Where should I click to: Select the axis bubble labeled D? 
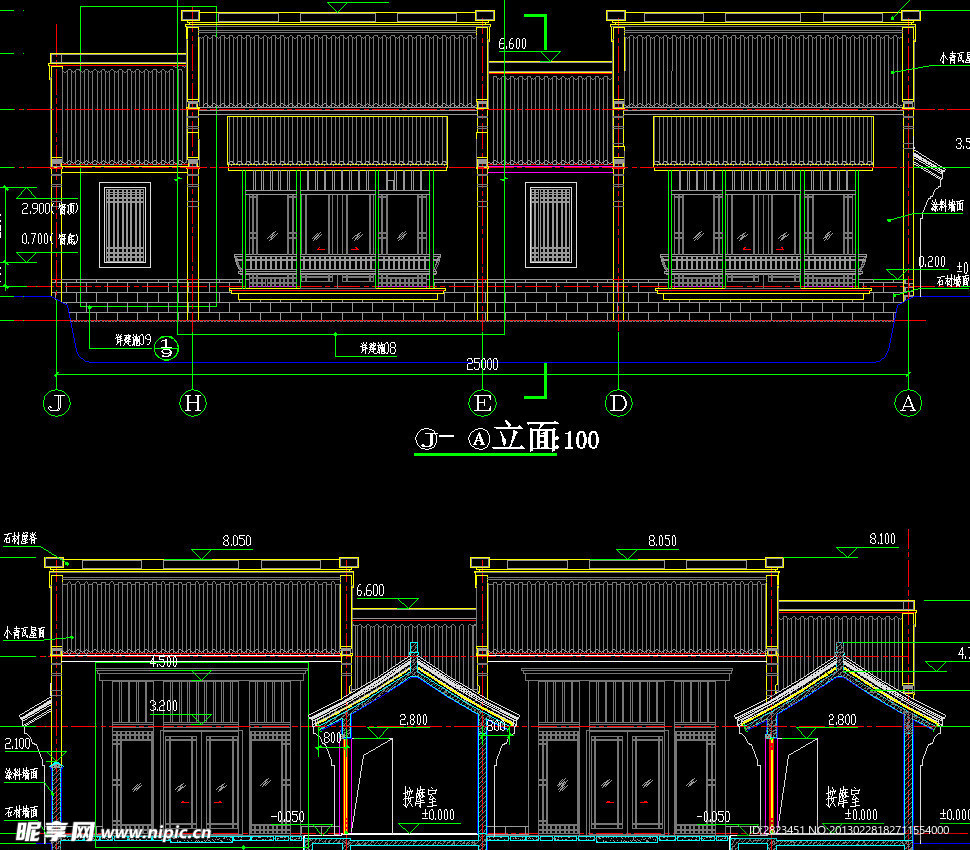pos(619,403)
